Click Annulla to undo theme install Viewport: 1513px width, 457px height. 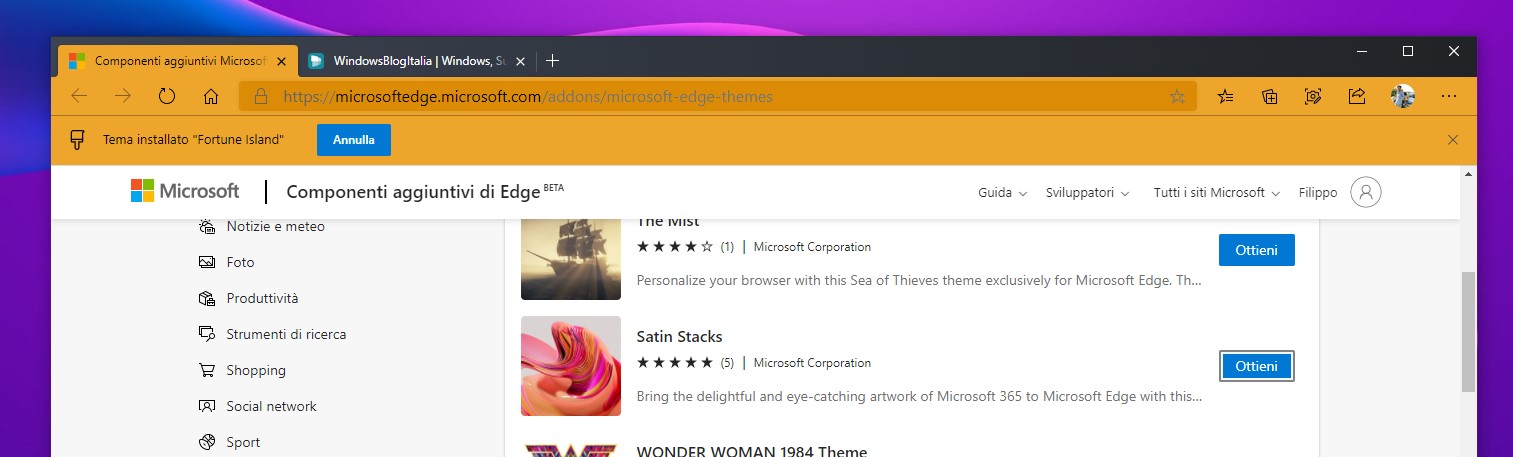354,140
